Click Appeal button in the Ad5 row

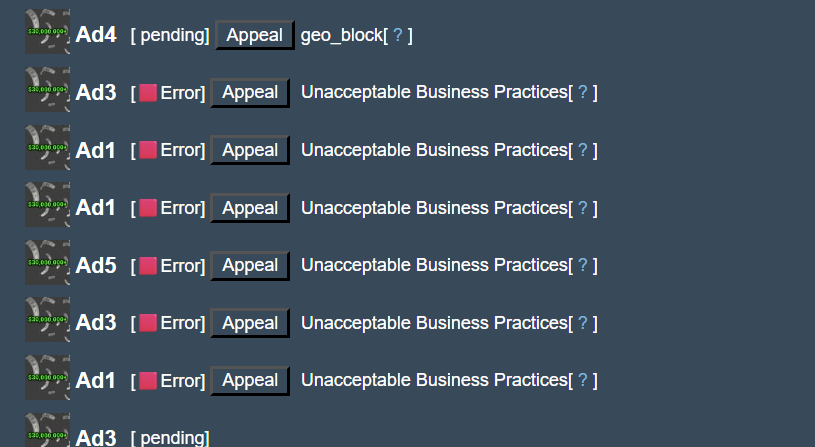[x=250, y=266]
